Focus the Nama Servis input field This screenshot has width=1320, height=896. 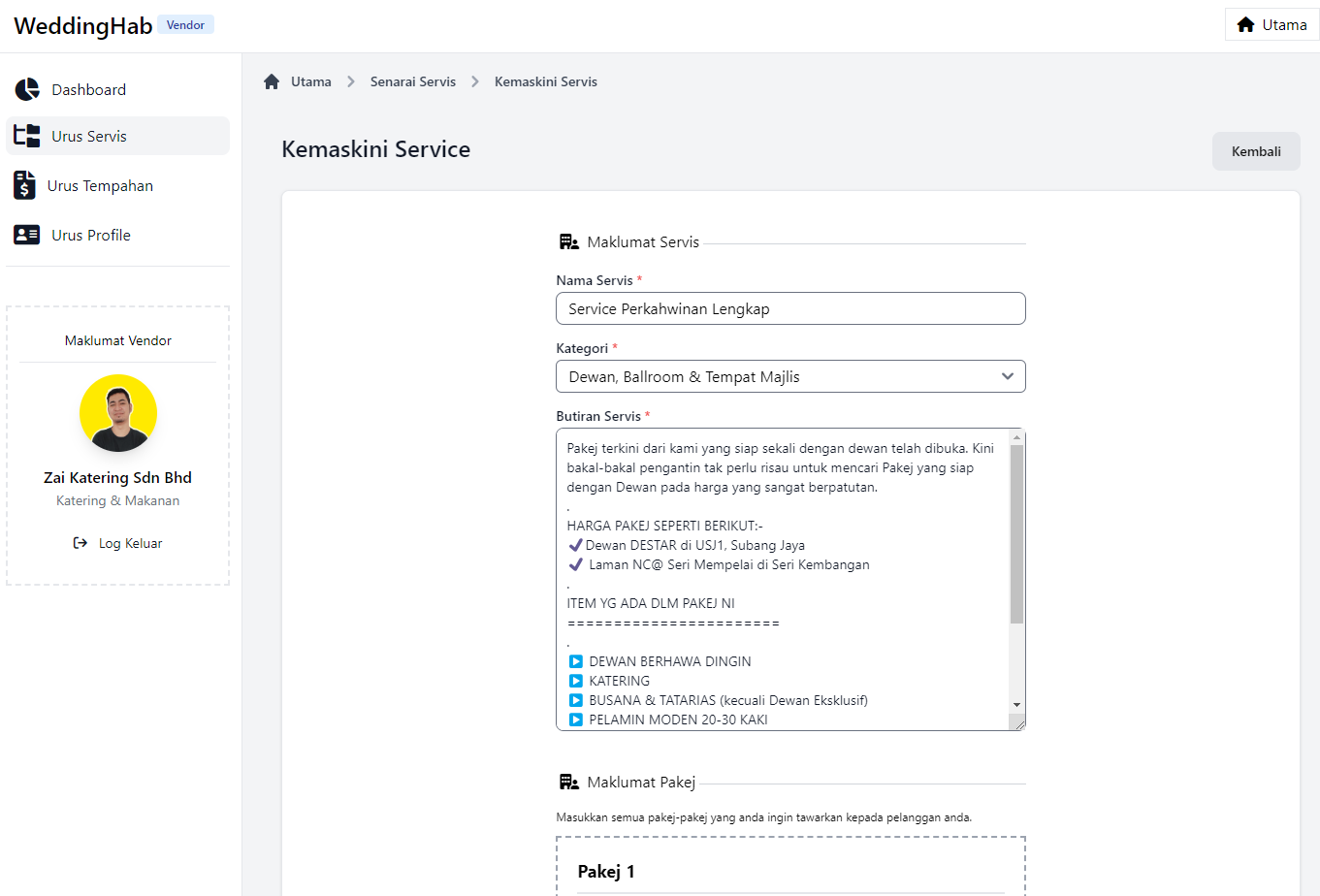pyautogui.click(x=789, y=308)
